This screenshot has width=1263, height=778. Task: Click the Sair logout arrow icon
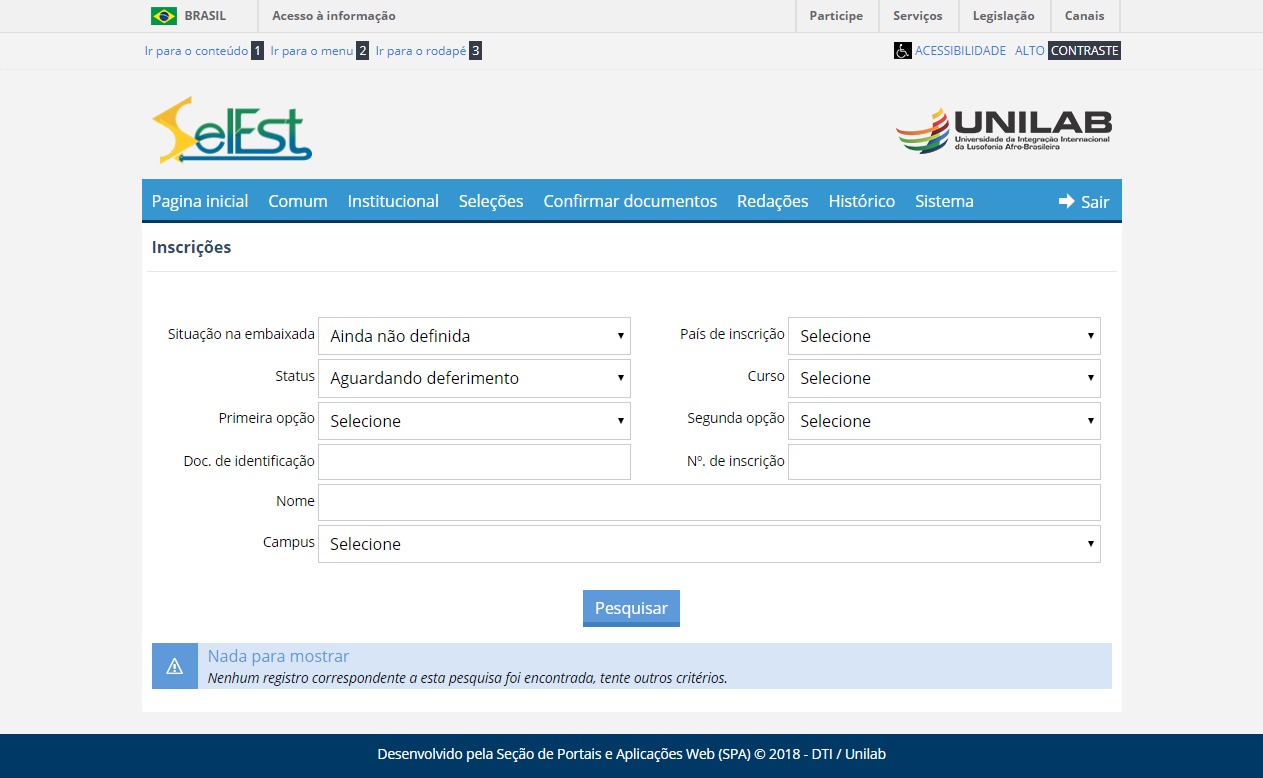coord(1066,201)
